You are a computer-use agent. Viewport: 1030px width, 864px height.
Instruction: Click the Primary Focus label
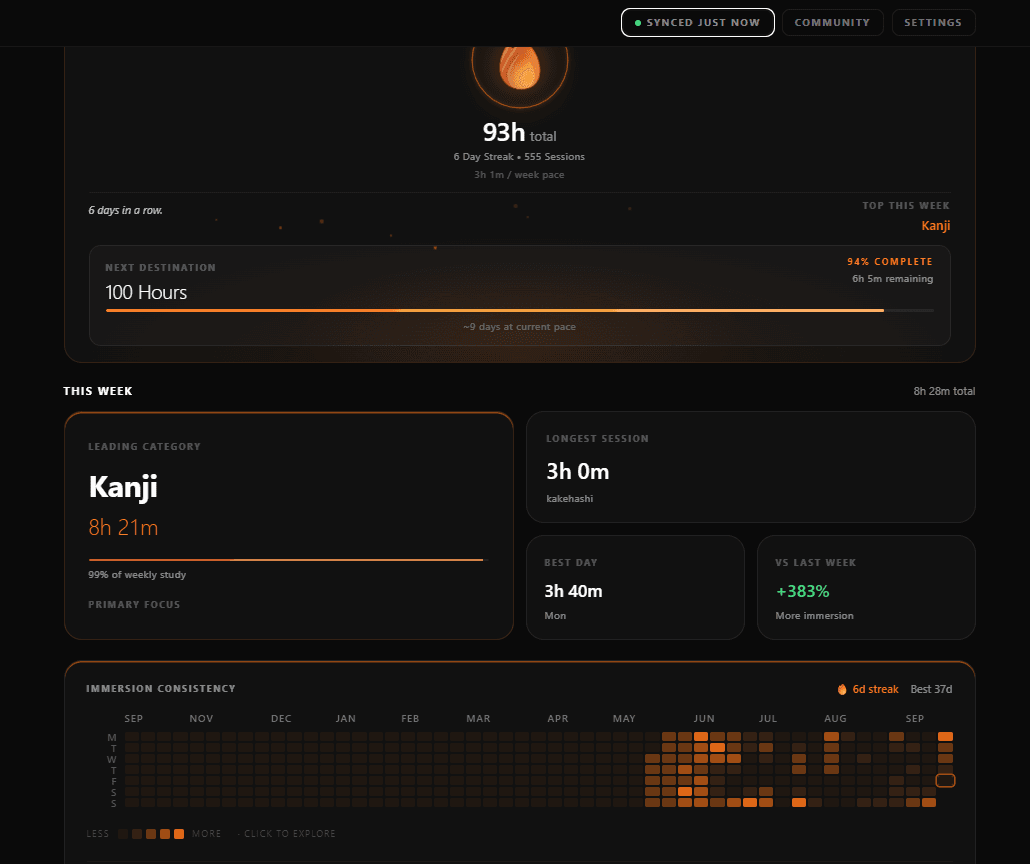coord(134,604)
